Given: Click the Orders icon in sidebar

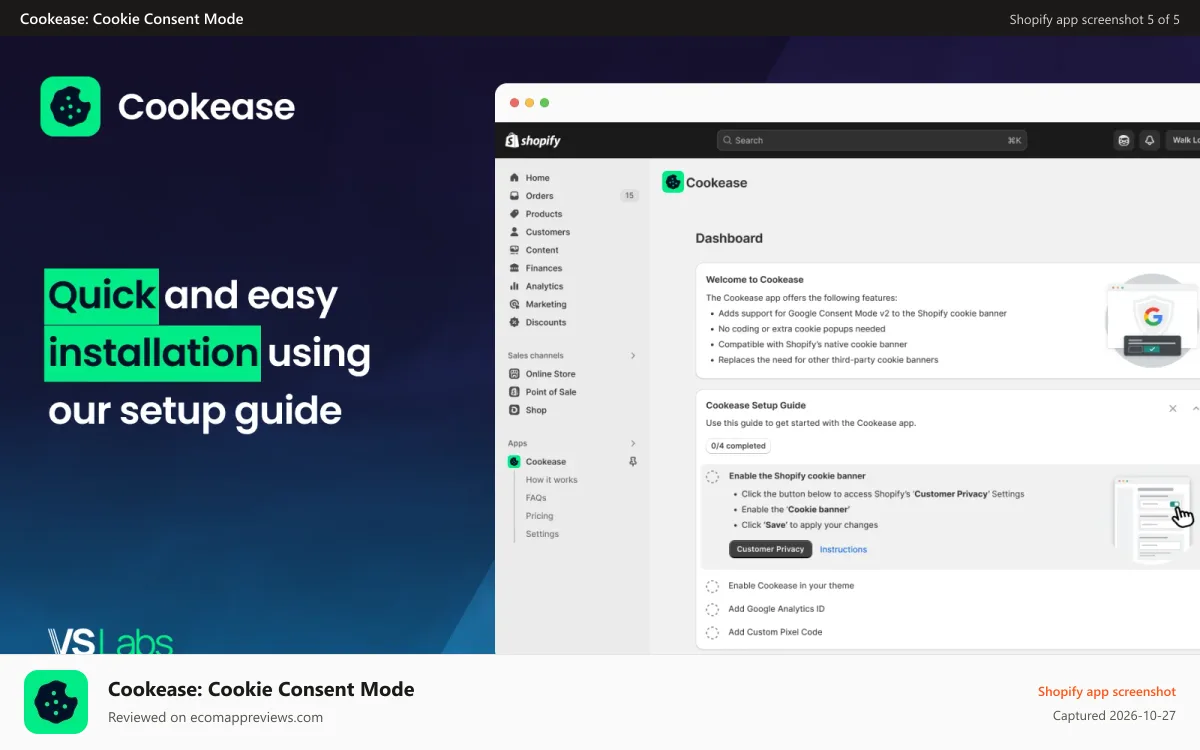Looking at the screenshot, I should [x=514, y=196].
